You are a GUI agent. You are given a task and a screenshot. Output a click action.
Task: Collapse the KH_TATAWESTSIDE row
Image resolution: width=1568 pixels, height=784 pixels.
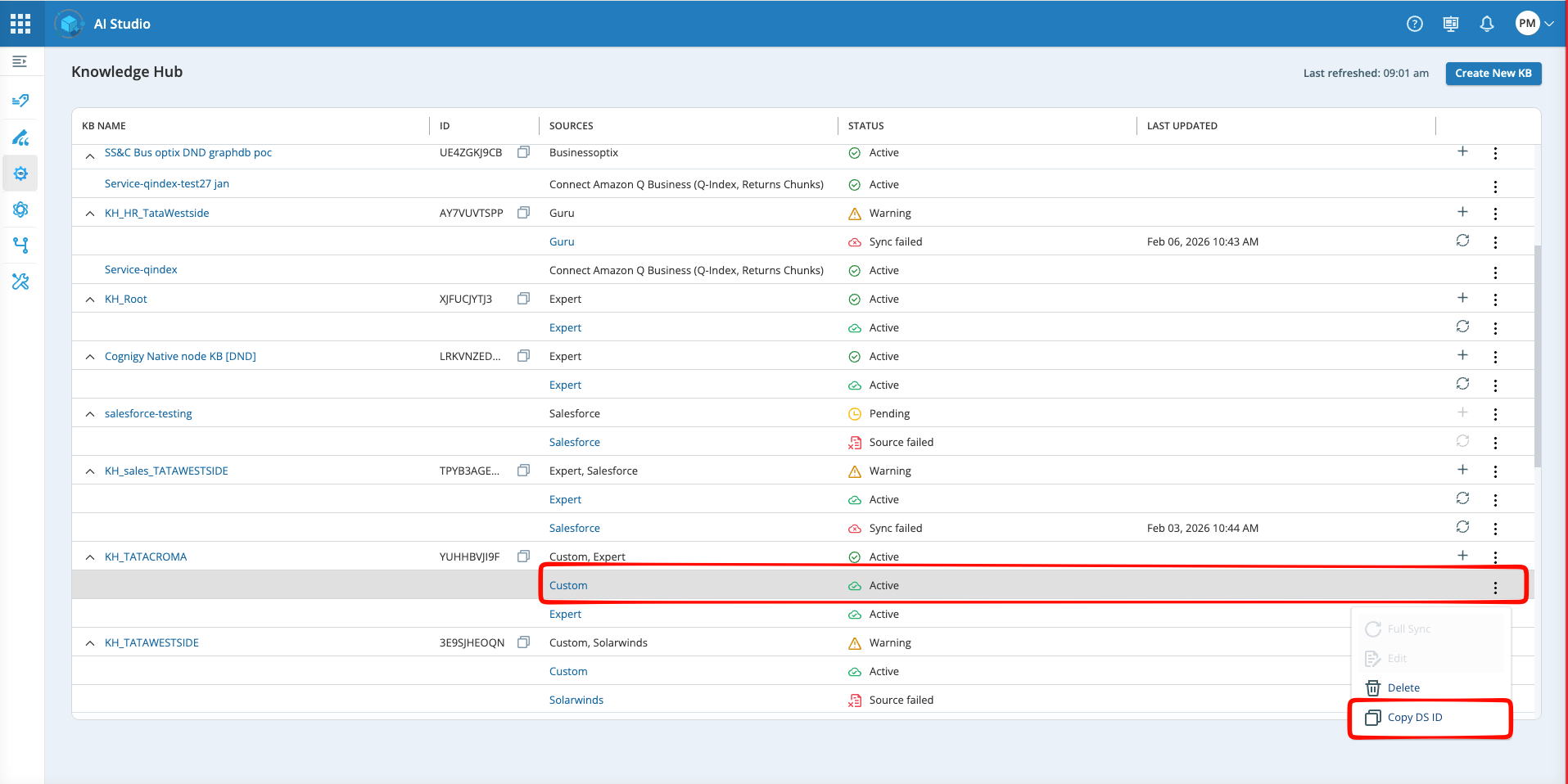pyautogui.click(x=90, y=643)
